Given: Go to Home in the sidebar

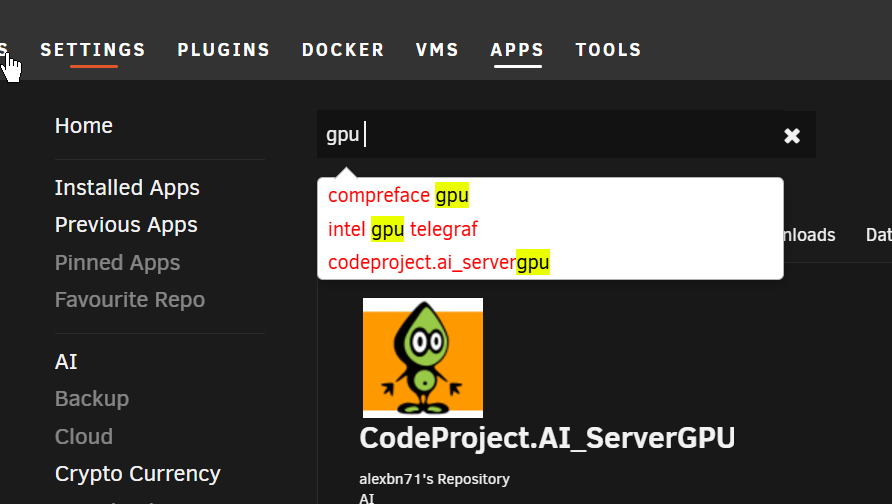Looking at the screenshot, I should (84, 126).
